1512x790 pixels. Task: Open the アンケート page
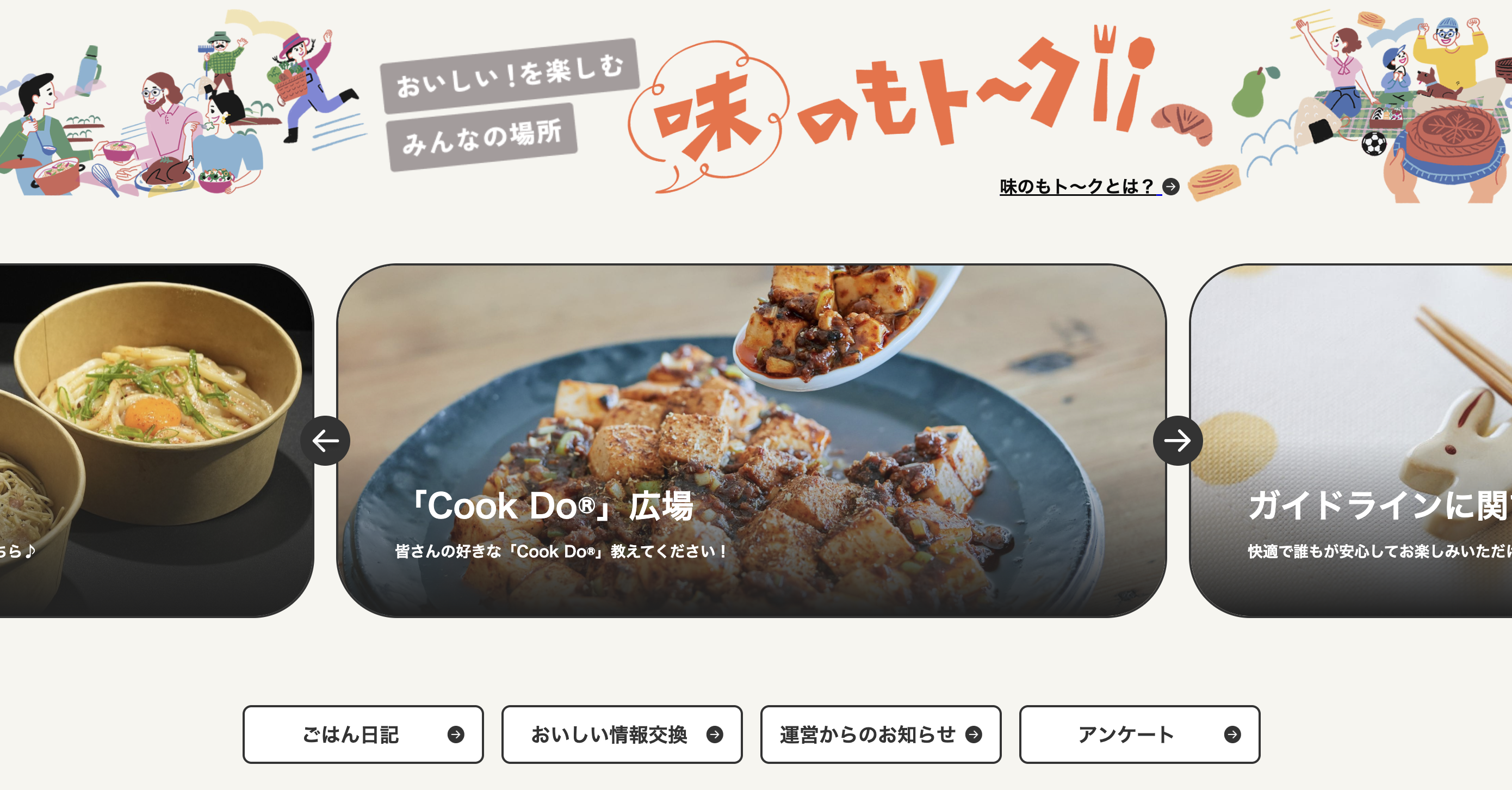tap(1140, 734)
